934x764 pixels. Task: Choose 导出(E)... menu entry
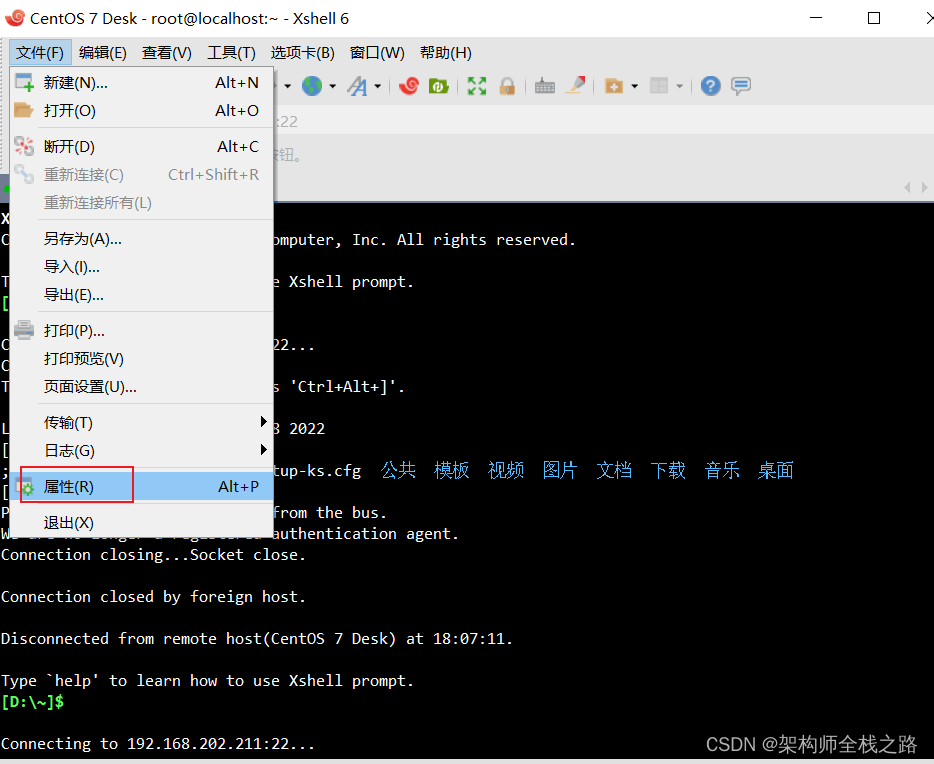pyautogui.click(x=142, y=295)
